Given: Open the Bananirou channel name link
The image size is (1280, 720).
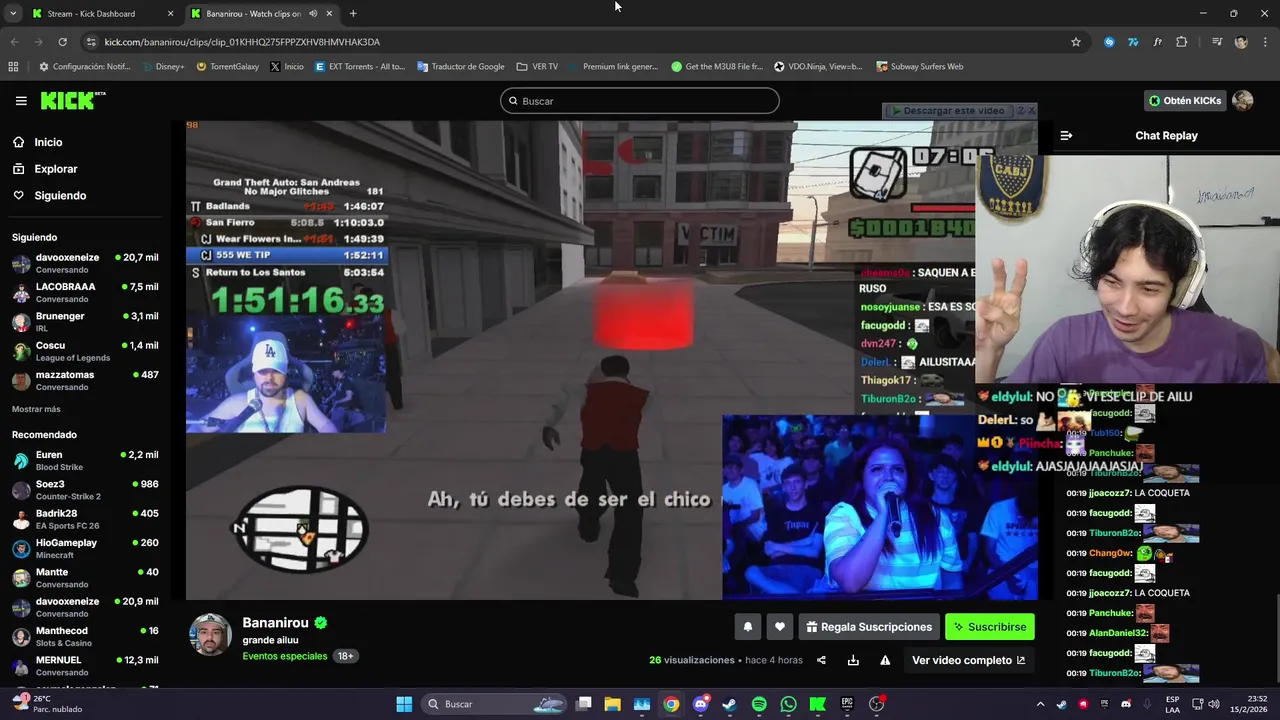Looking at the screenshot, I should (x=275, y=623).
